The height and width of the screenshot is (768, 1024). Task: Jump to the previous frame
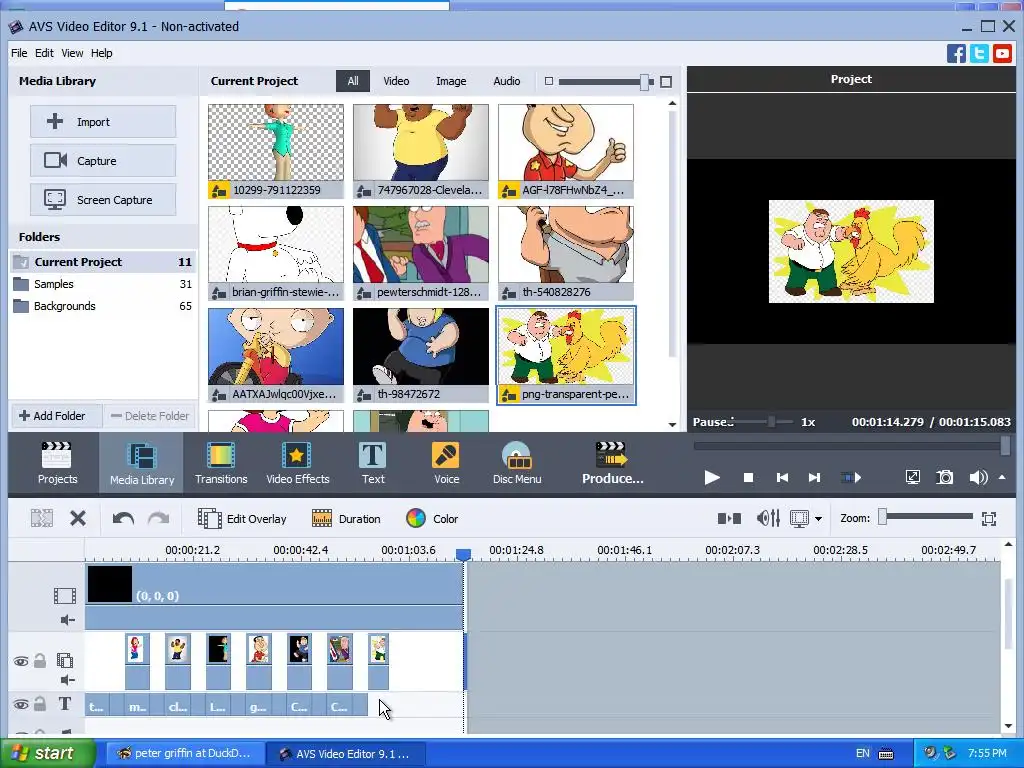(x=782, y=477)
